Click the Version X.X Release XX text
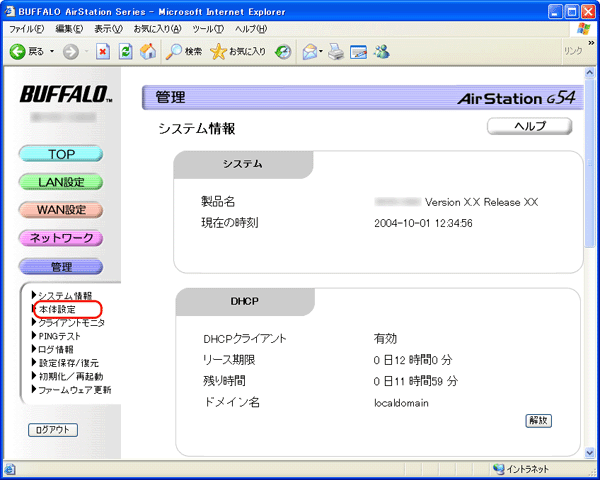Viewport: 600px width, 480px height. [x=481, y=202]
